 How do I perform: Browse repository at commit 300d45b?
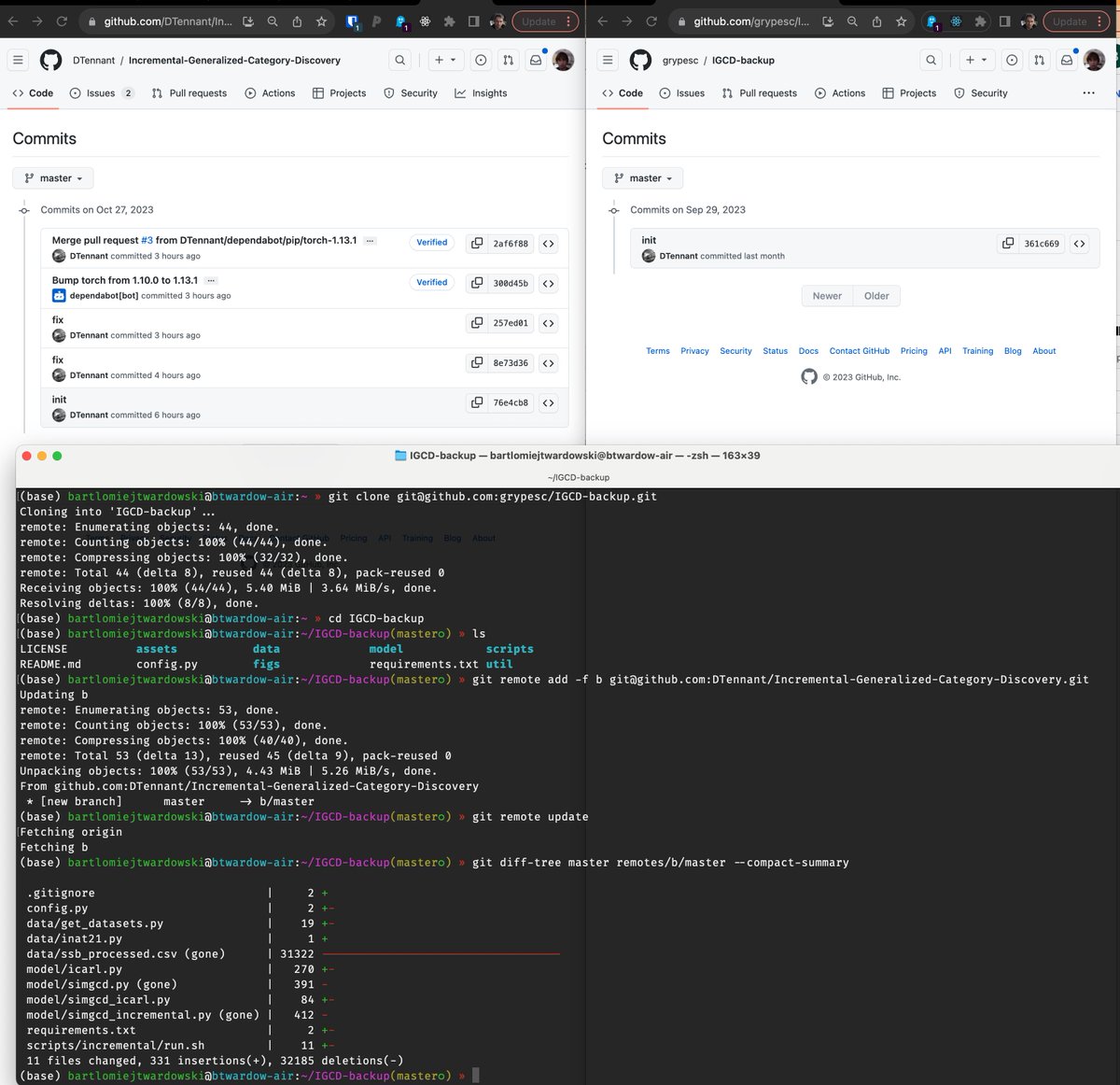pos(549,283)
